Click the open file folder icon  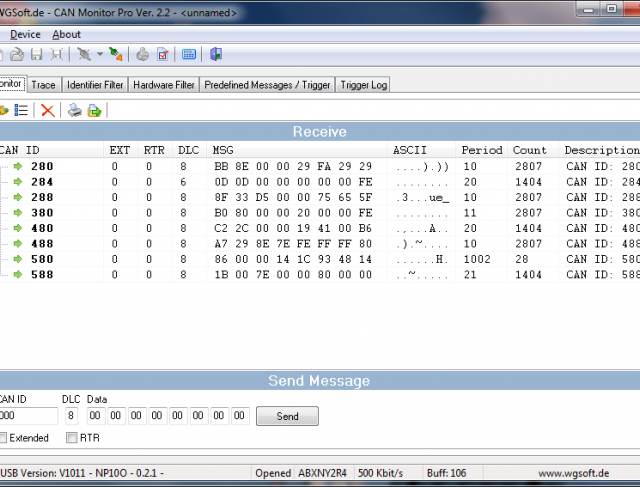[17, 55]
